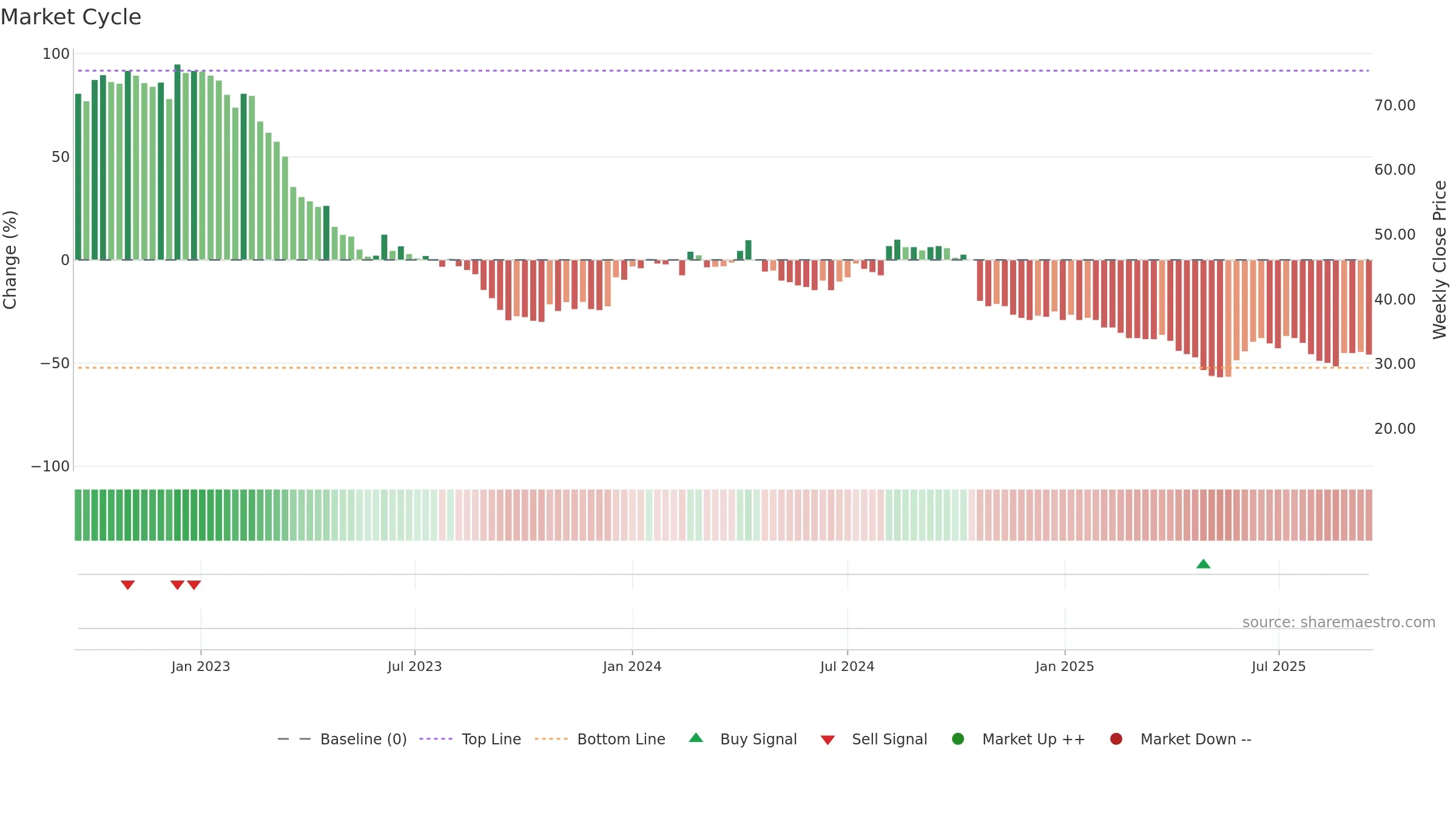Image resolution: width=1456 pixels, height=819 pixels.
Task: Click the orange dotted bottom line in the chart
Action: pyautogui.click(x=723, y=368)
